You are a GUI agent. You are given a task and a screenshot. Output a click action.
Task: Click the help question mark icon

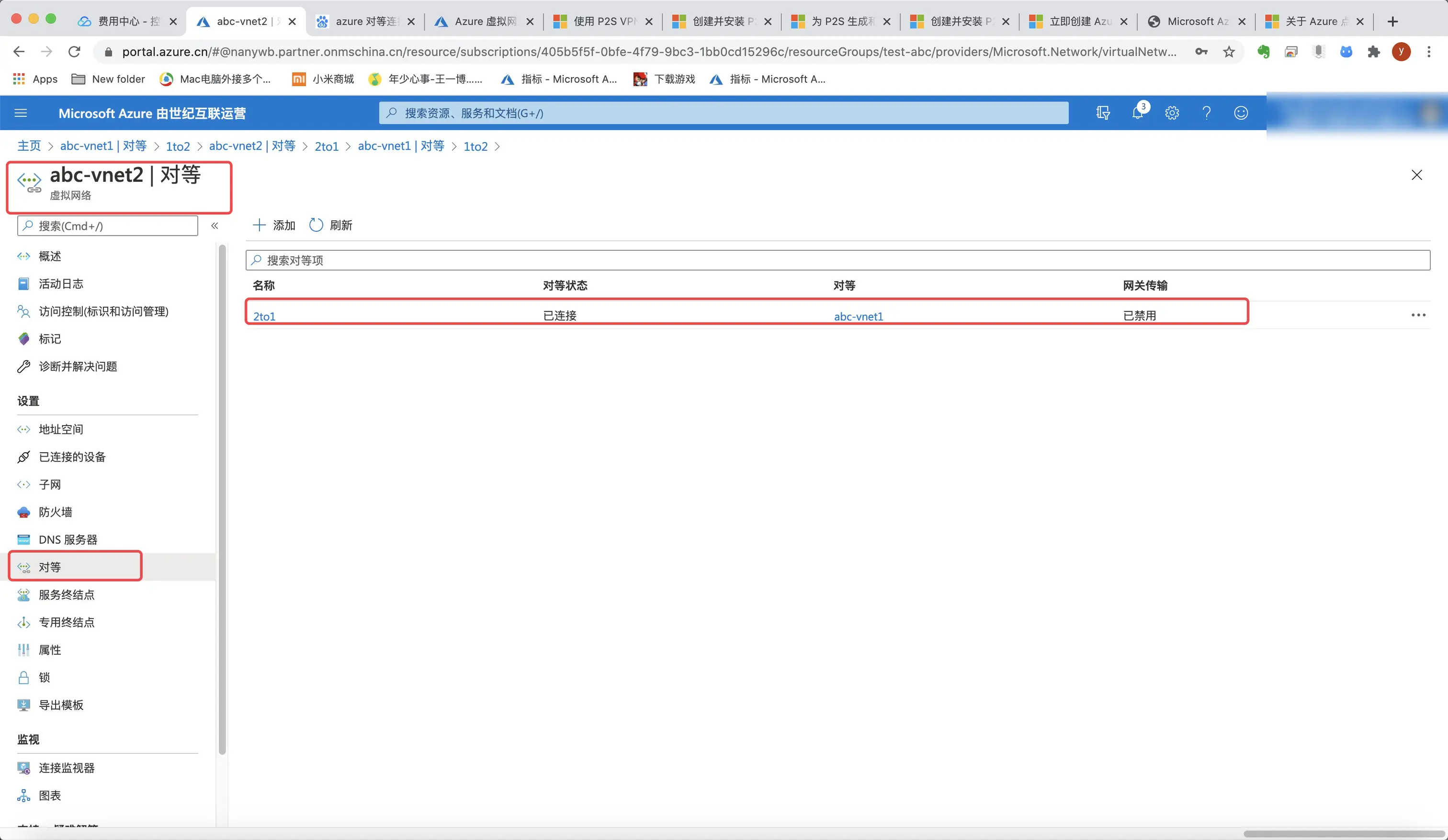click(1206, 112)
